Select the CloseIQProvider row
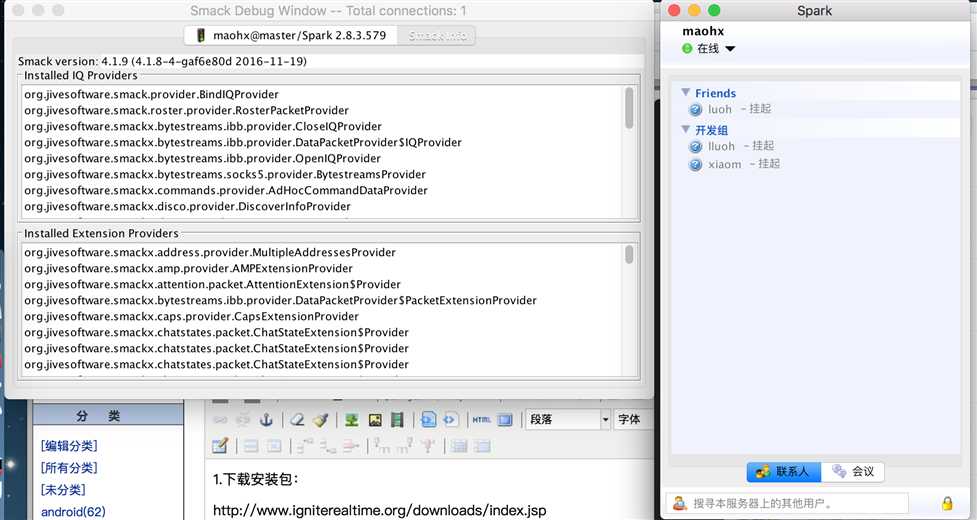The height and width of the screenshot is (520, 977). [x=322, y=126]
